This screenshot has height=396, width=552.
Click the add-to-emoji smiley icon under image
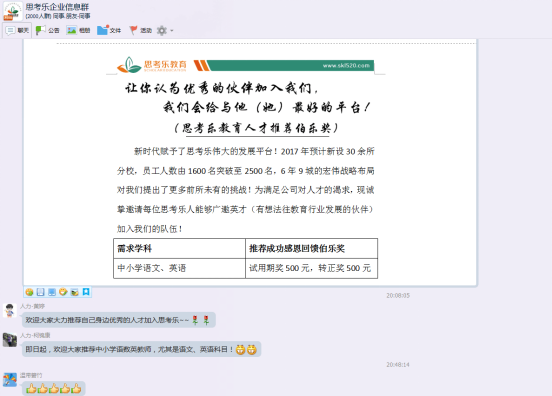tap(63, 292)
